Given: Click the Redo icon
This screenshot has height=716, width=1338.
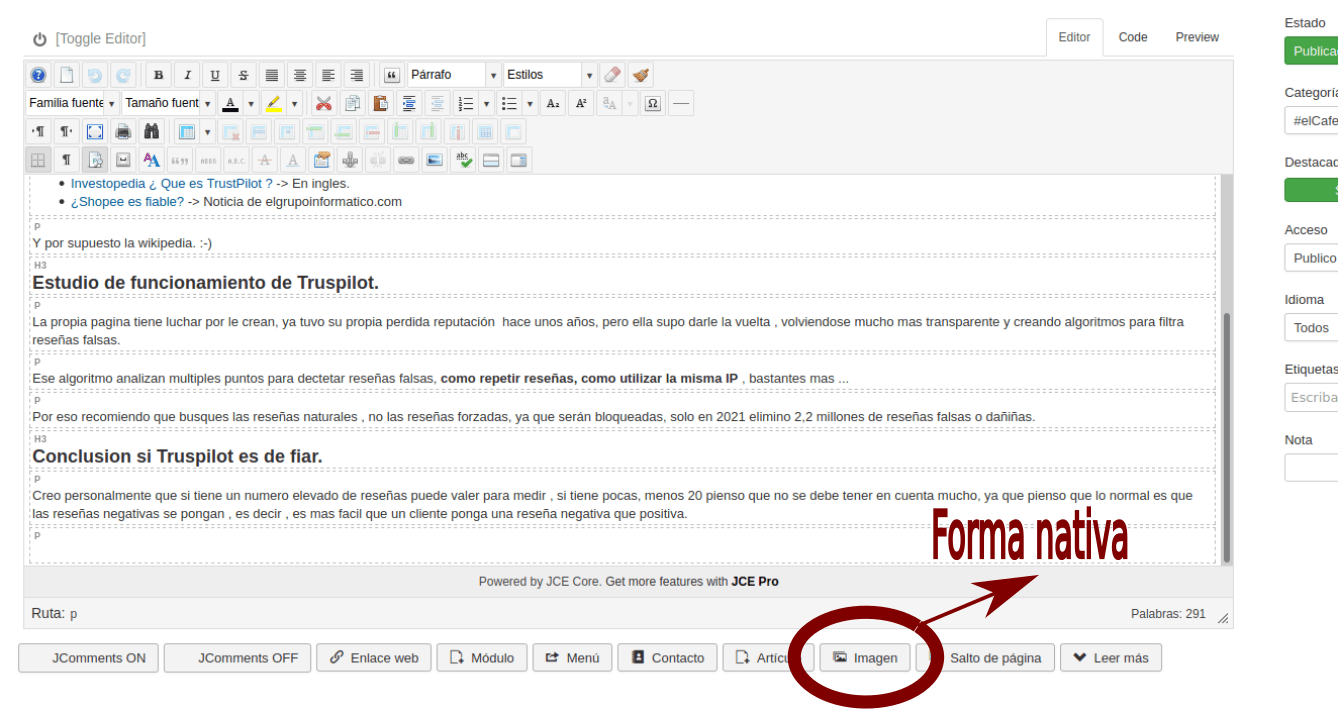Looking at the screenshot, I should pos(122,75).
